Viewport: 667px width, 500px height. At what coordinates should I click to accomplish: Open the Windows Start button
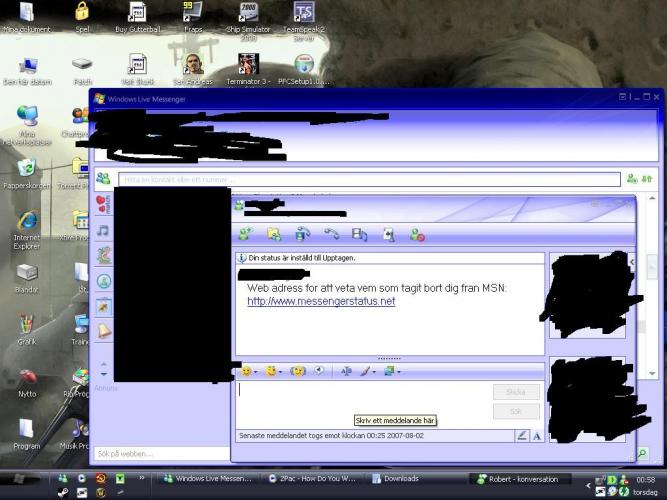[19, 479]
